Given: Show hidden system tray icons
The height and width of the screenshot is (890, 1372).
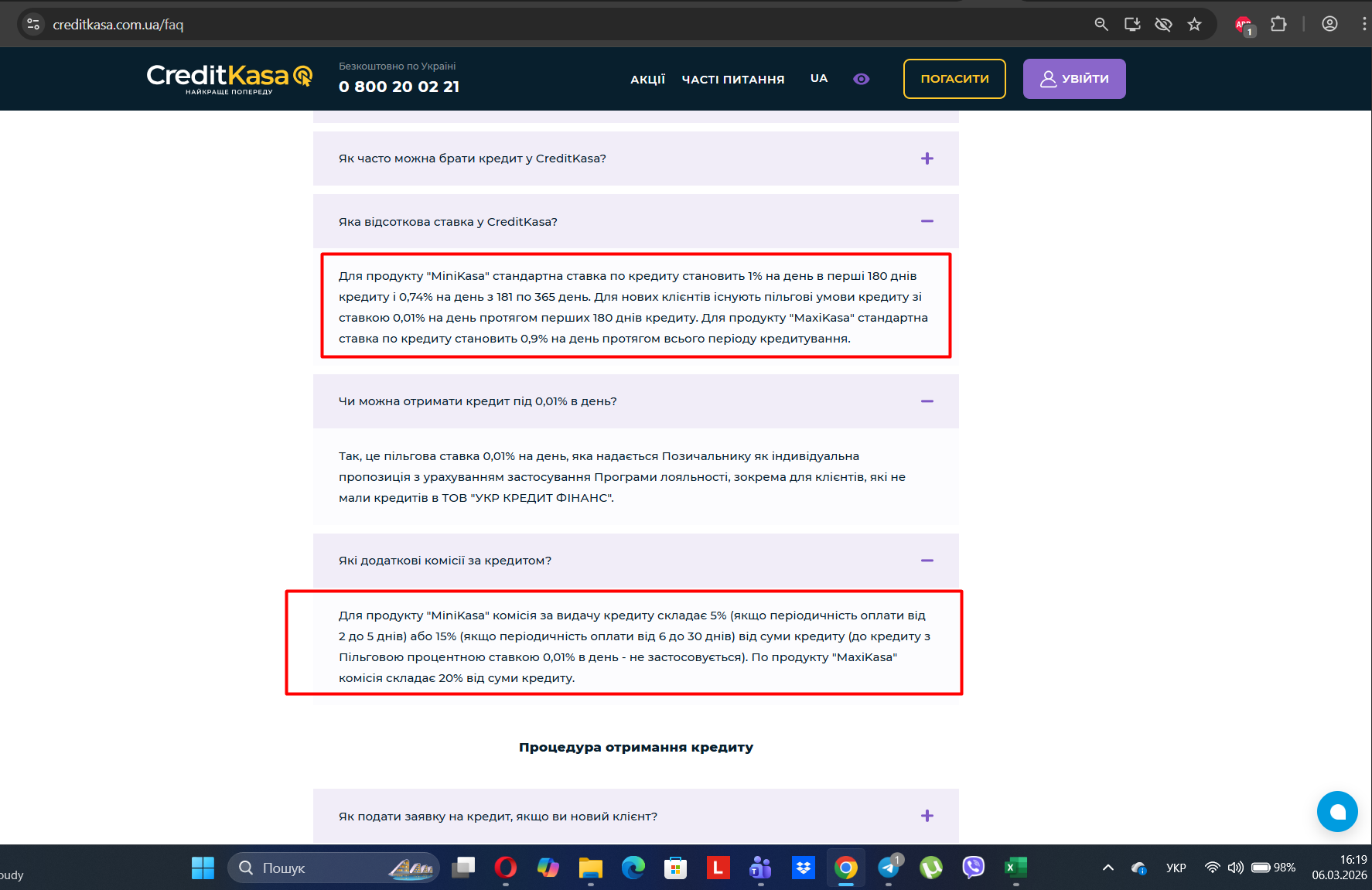Looking at the screenshot, I should pyautogui.click(x=1108, y=868).
